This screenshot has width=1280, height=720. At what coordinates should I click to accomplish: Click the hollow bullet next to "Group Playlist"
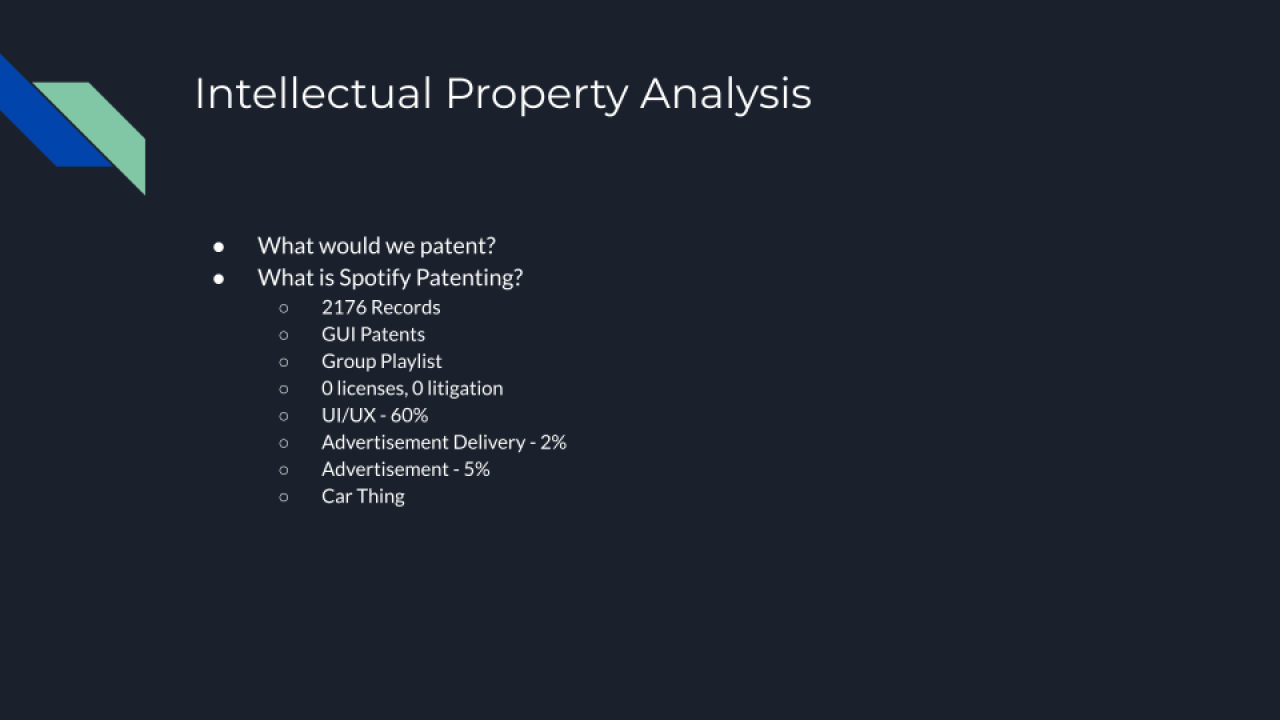[284, 362]
